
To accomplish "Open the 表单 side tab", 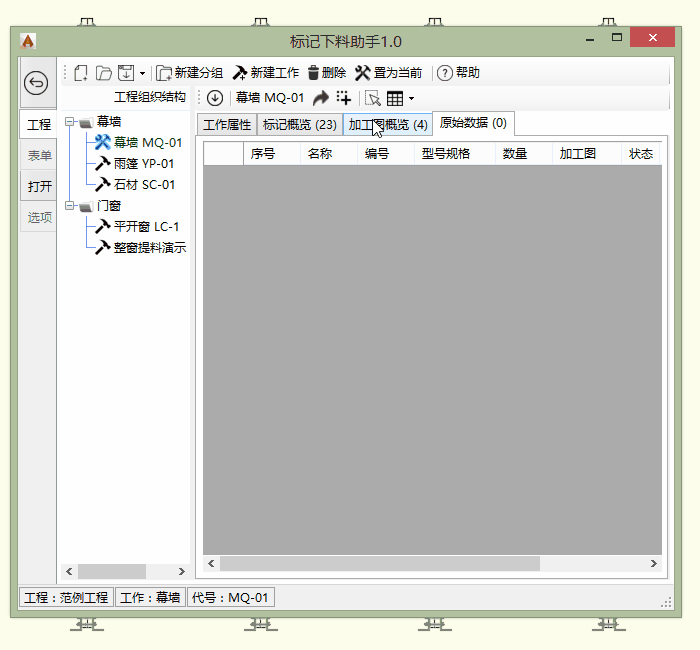I will 39,156.
